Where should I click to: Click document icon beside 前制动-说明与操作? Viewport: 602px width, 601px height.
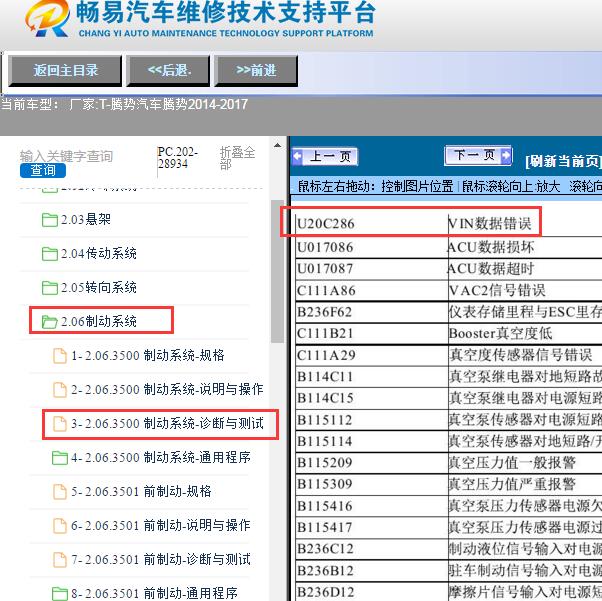(x=60, y=525)
